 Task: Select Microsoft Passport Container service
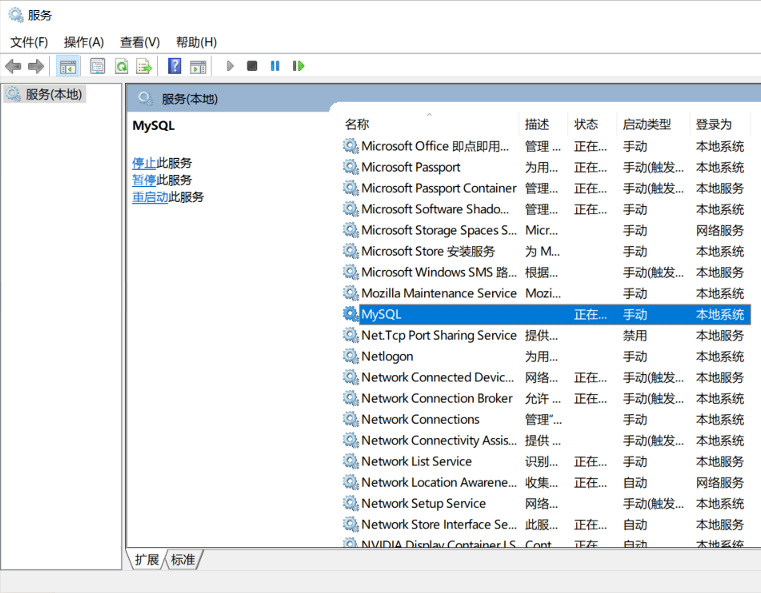(546, 188)
